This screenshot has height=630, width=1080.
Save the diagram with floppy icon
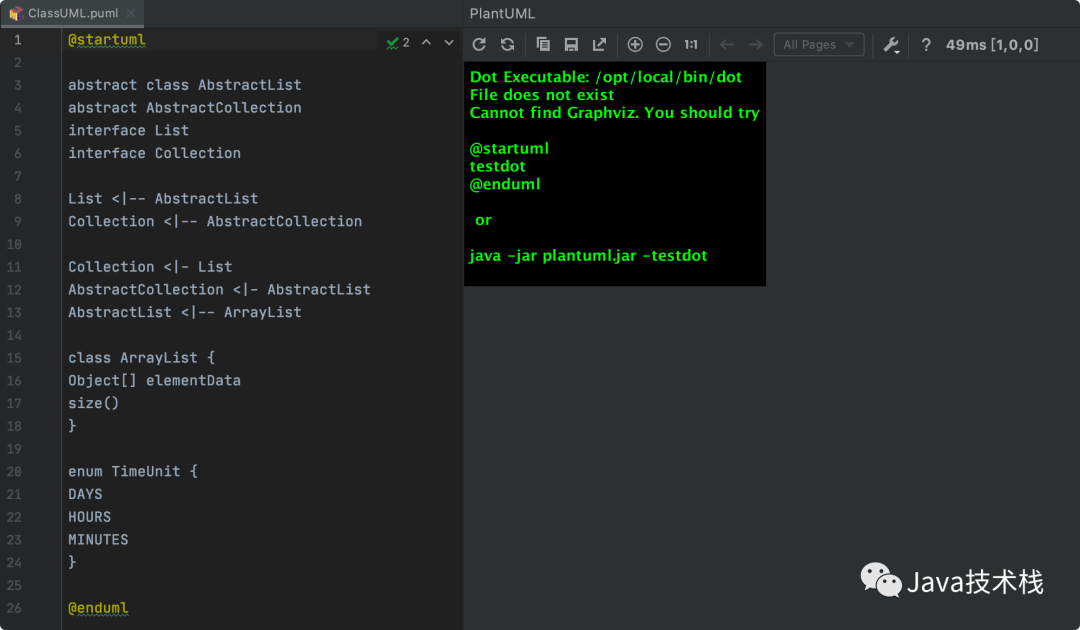coord(571,45)
